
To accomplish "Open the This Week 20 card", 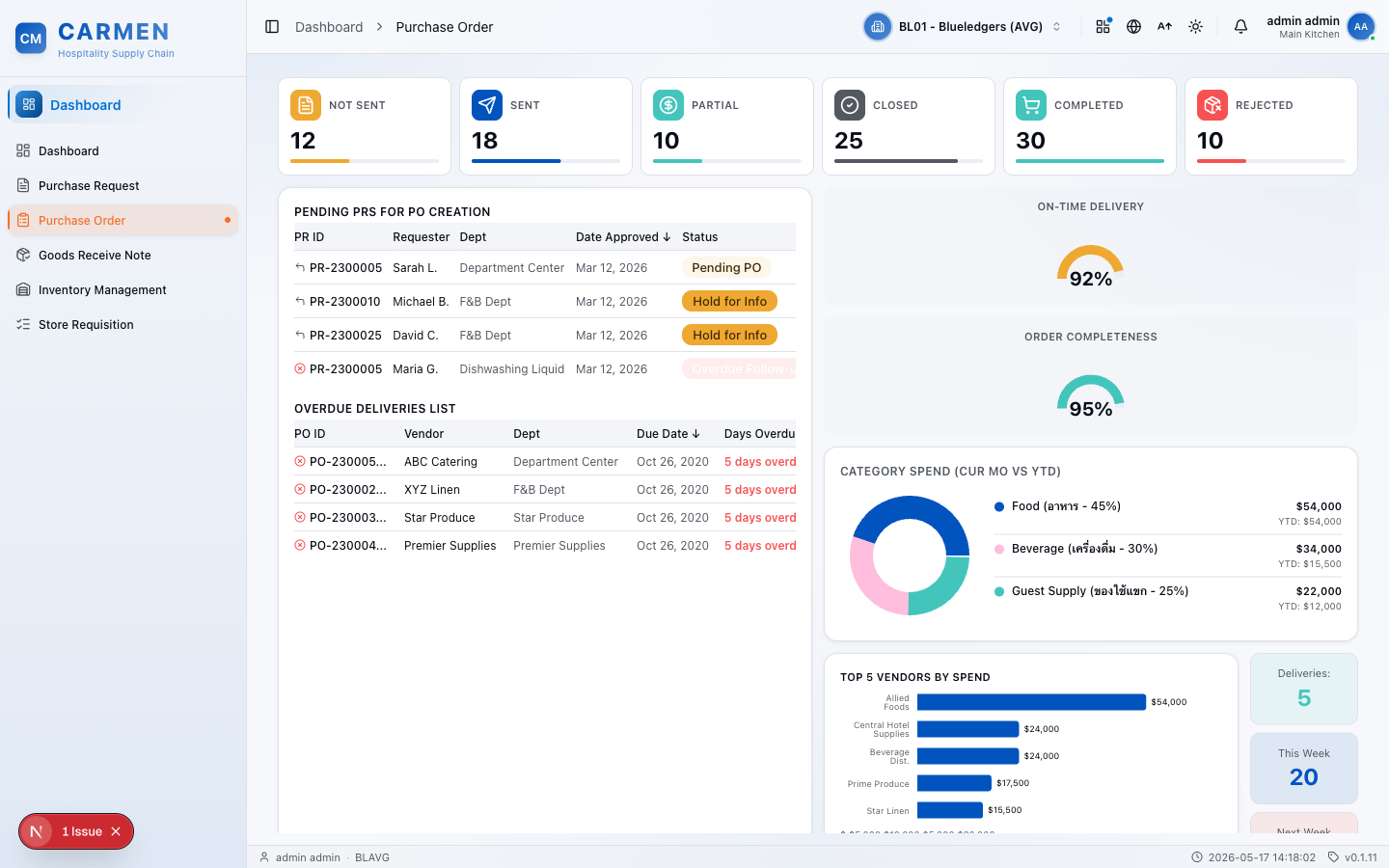I will click(x=1304, y=769).
